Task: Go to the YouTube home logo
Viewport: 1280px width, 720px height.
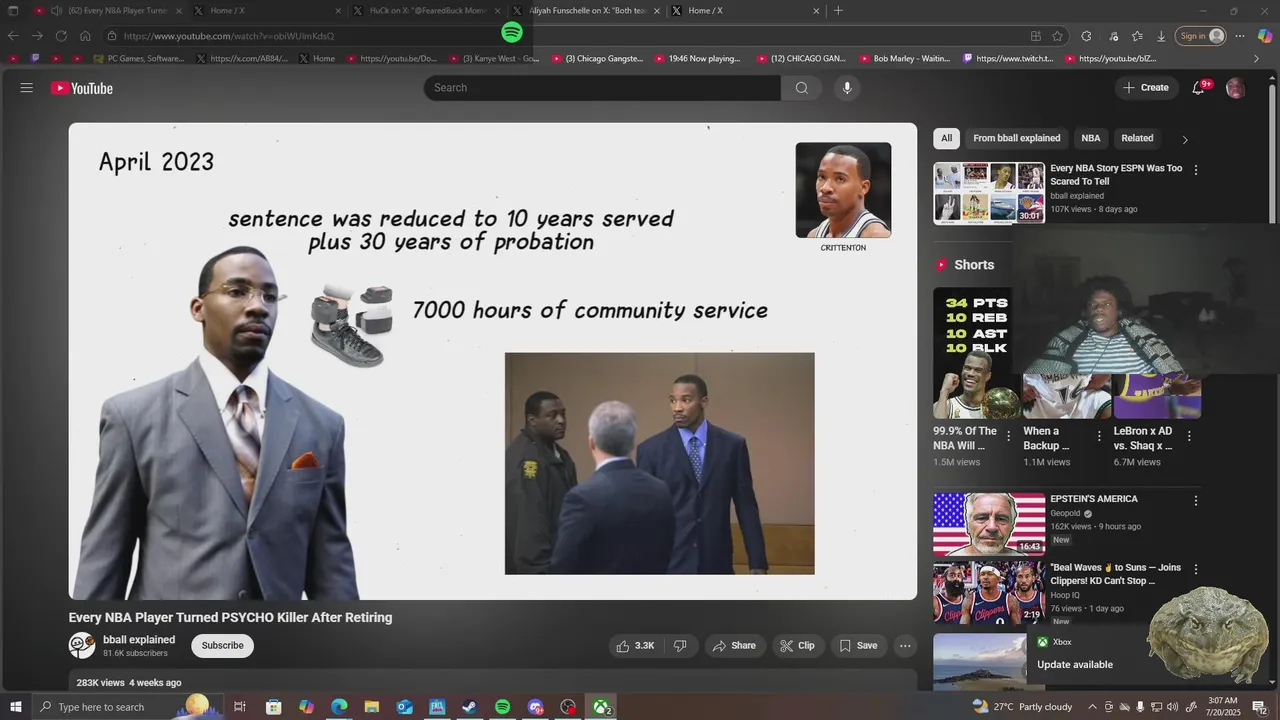Action: coord(82,88)
